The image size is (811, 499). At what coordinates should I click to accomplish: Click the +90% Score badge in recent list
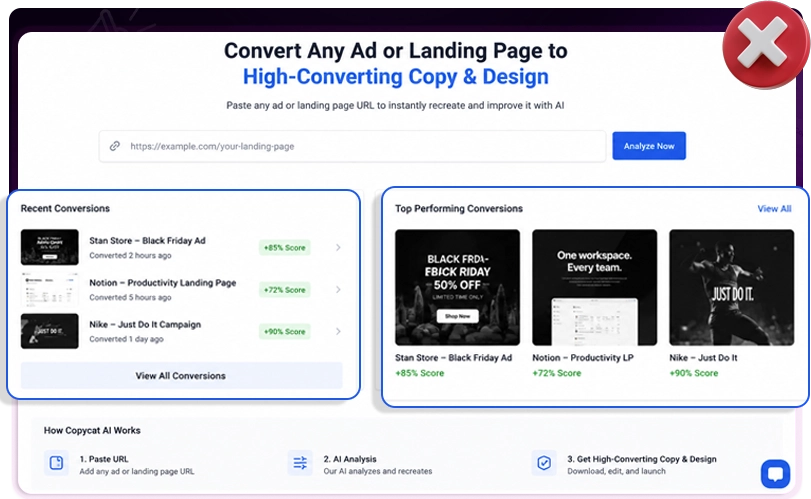coord(284,331)
